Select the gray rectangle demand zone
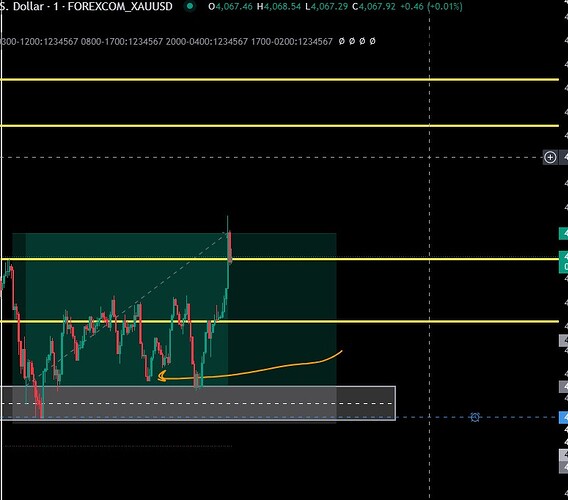This screenshot has width=568, height=500. click(x=198, y=403)
